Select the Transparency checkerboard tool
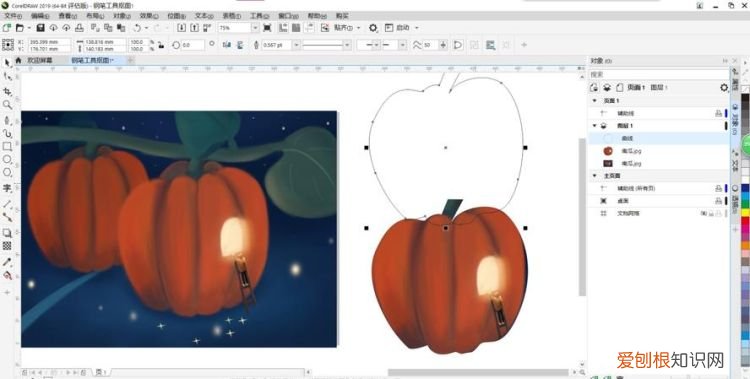The image size is (750, 379). click(x=7, y=246)
